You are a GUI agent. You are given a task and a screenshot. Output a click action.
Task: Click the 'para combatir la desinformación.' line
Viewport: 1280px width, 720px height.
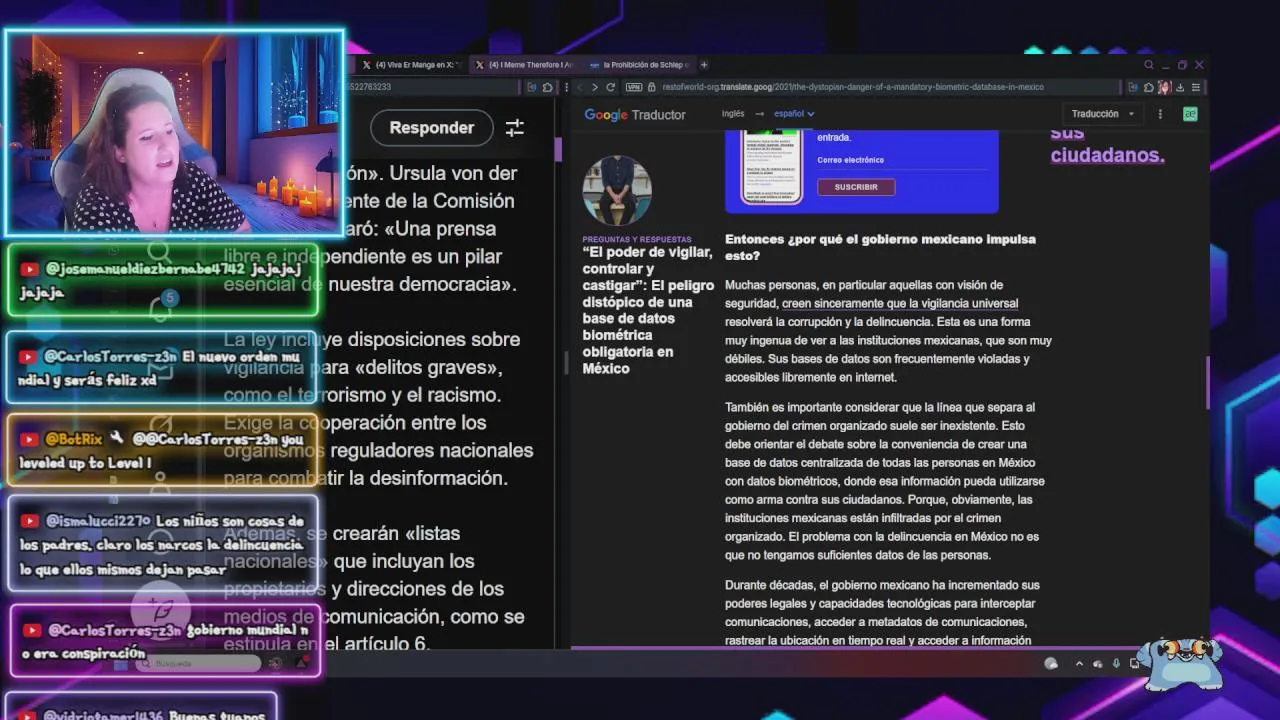click(366, 478)
